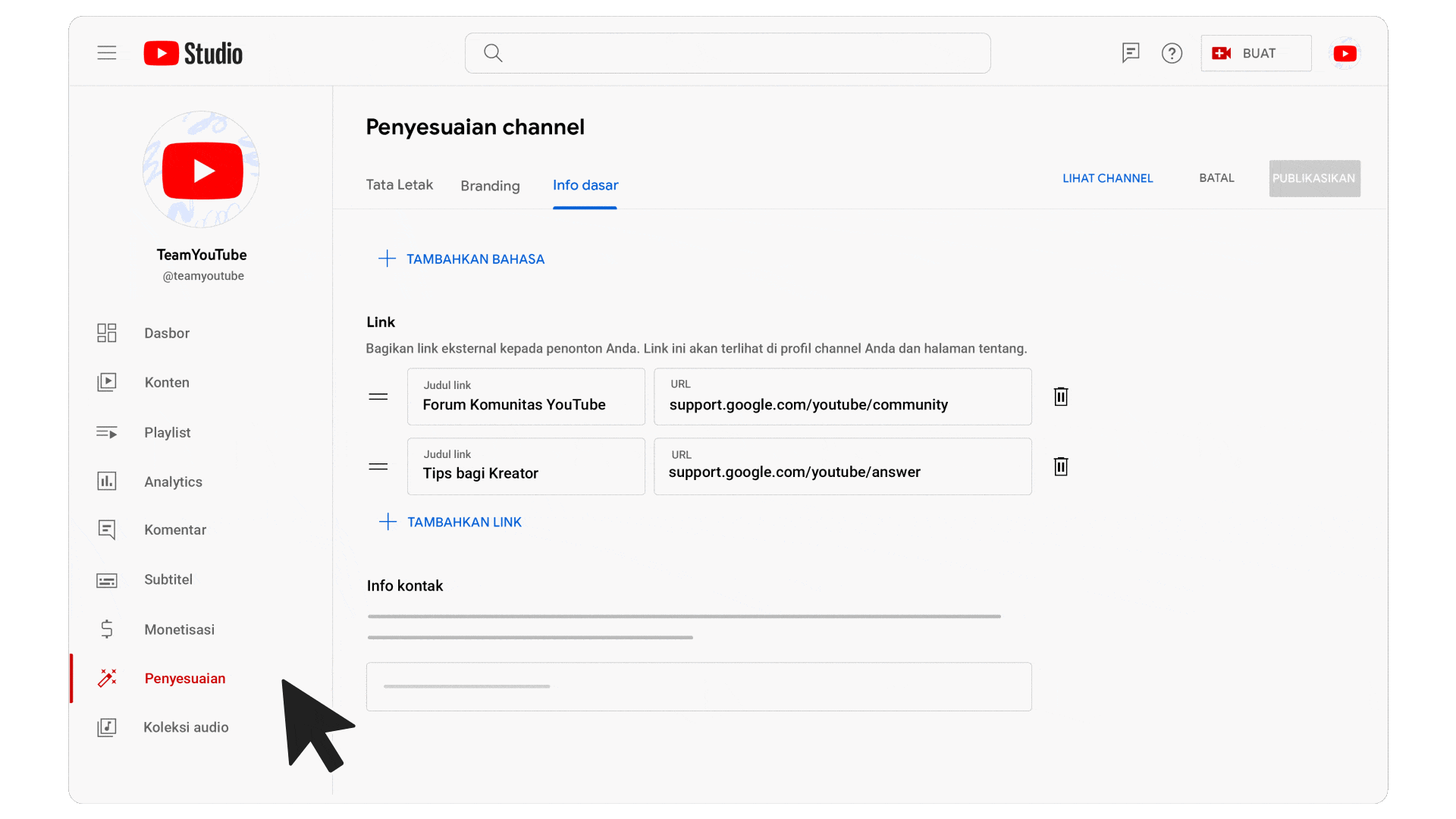Switch to the Tata Letak tab
1456x819 pixels.
(x=400, y=185)
